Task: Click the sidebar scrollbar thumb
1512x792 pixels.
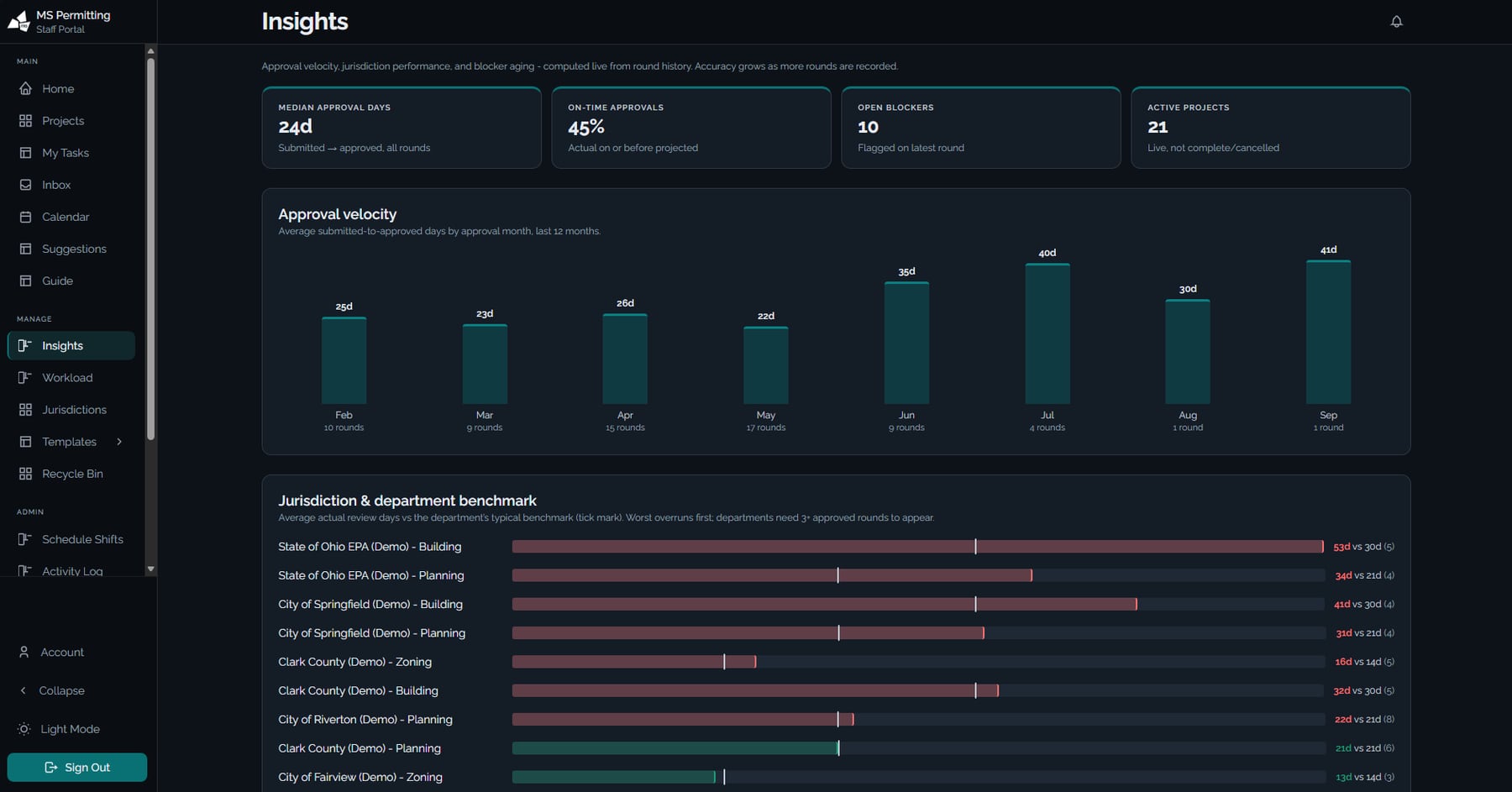Action: tap(151, 248)
